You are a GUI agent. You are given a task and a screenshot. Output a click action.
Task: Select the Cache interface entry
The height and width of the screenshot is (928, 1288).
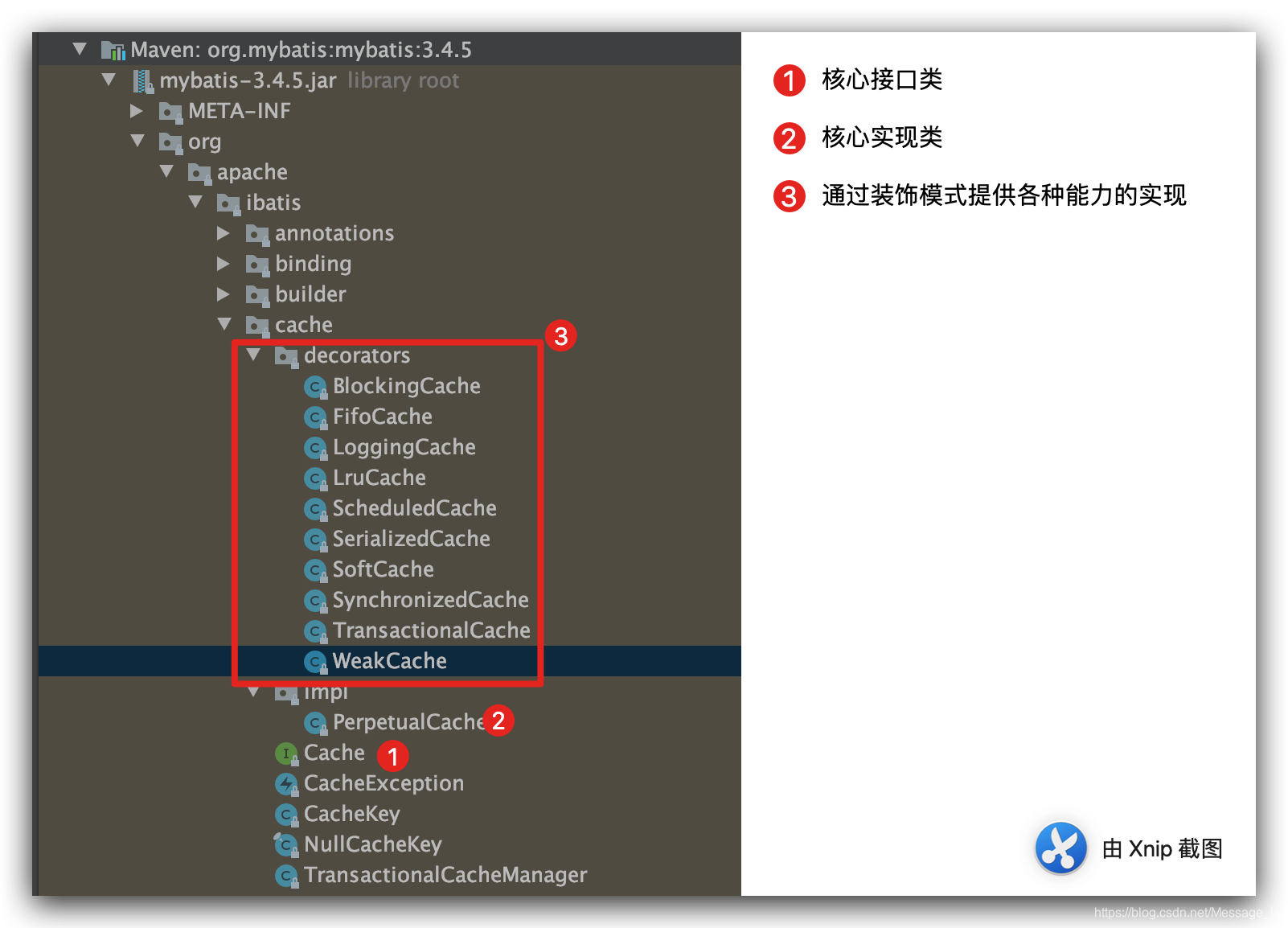pos(334,753)
